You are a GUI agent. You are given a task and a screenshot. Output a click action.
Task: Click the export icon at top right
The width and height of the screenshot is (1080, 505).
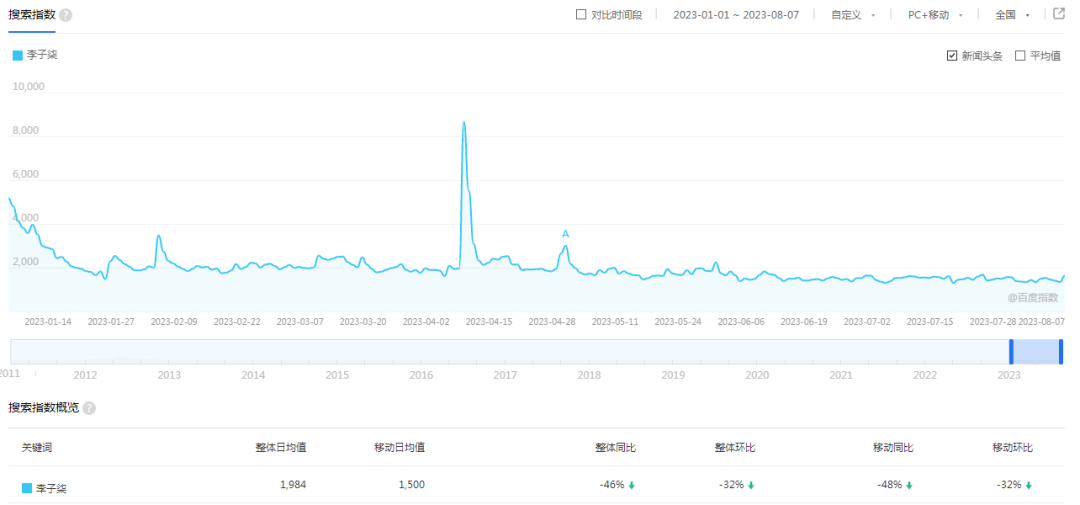pyautogui.click(x=1059, y=14)
